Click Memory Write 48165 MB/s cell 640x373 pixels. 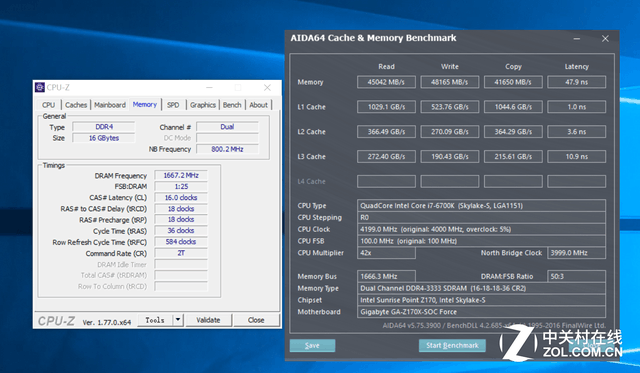coord(449,82)
